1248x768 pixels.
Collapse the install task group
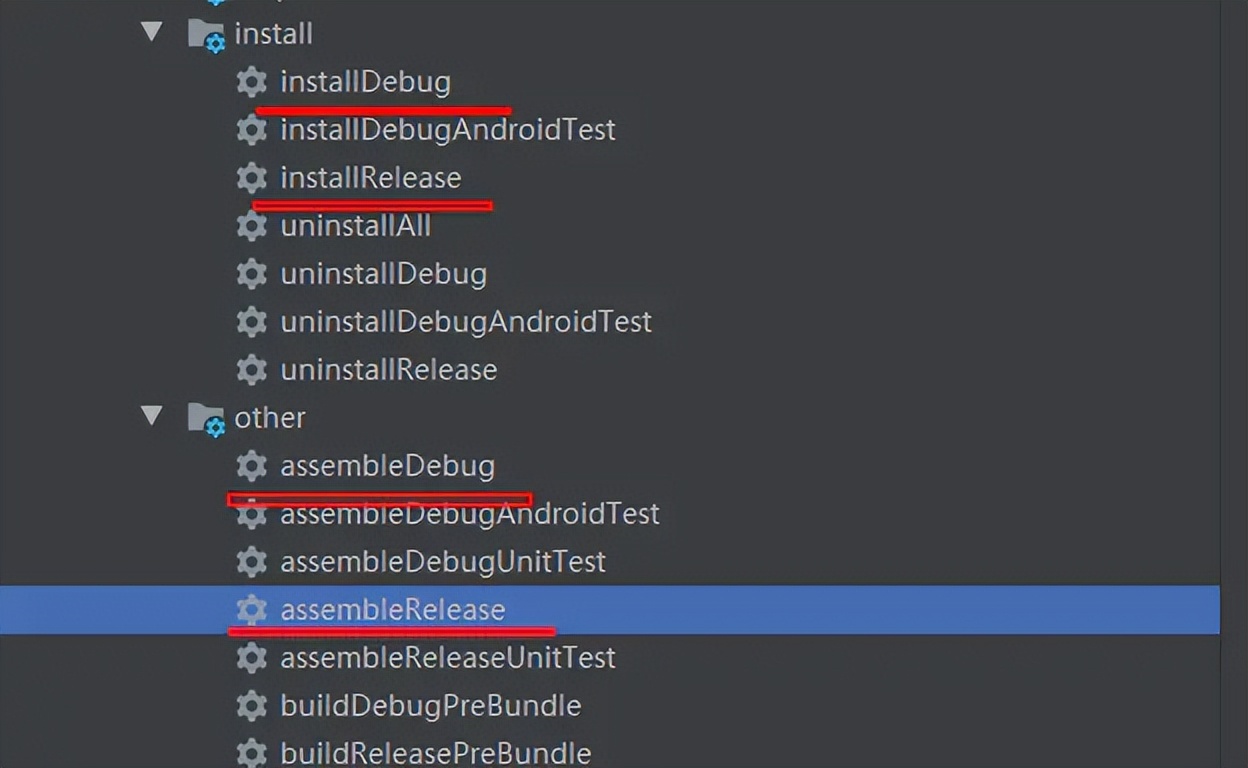(151, 33)
